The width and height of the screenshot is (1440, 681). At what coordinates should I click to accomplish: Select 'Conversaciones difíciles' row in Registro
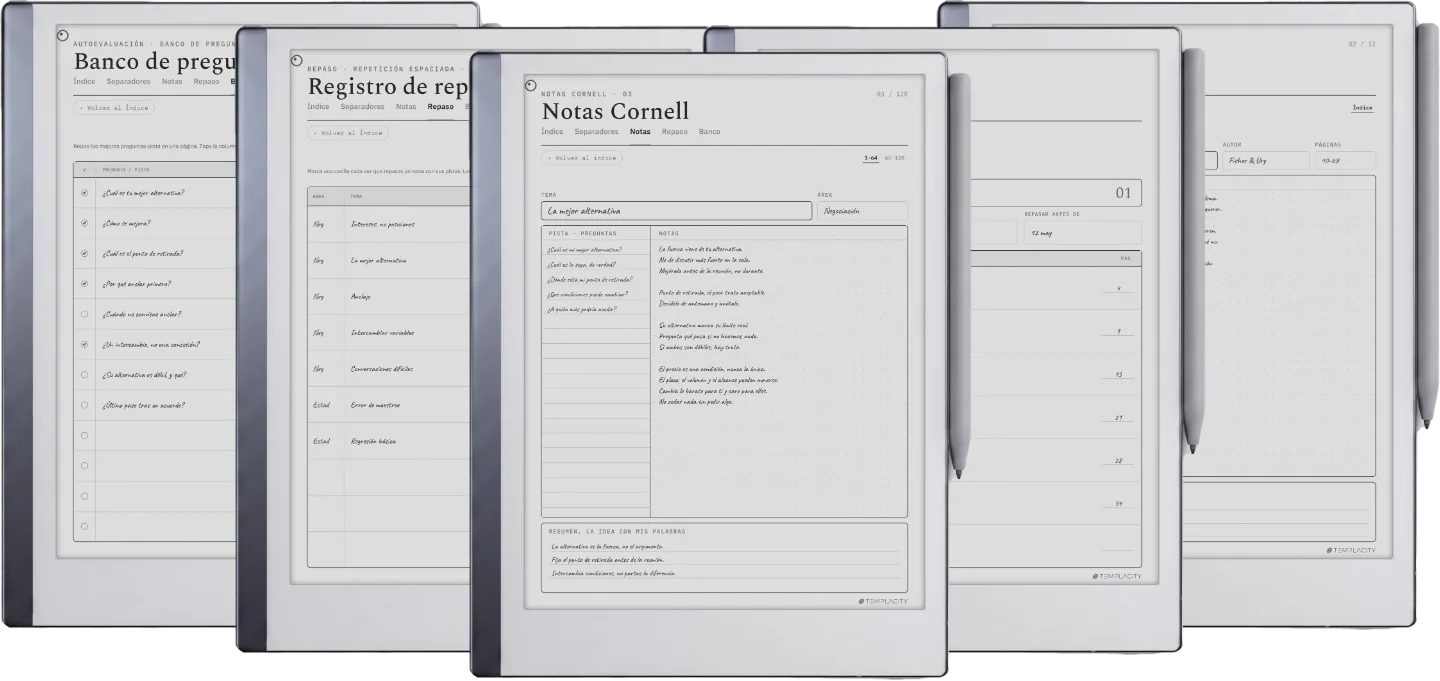click(x=388, y=368)
